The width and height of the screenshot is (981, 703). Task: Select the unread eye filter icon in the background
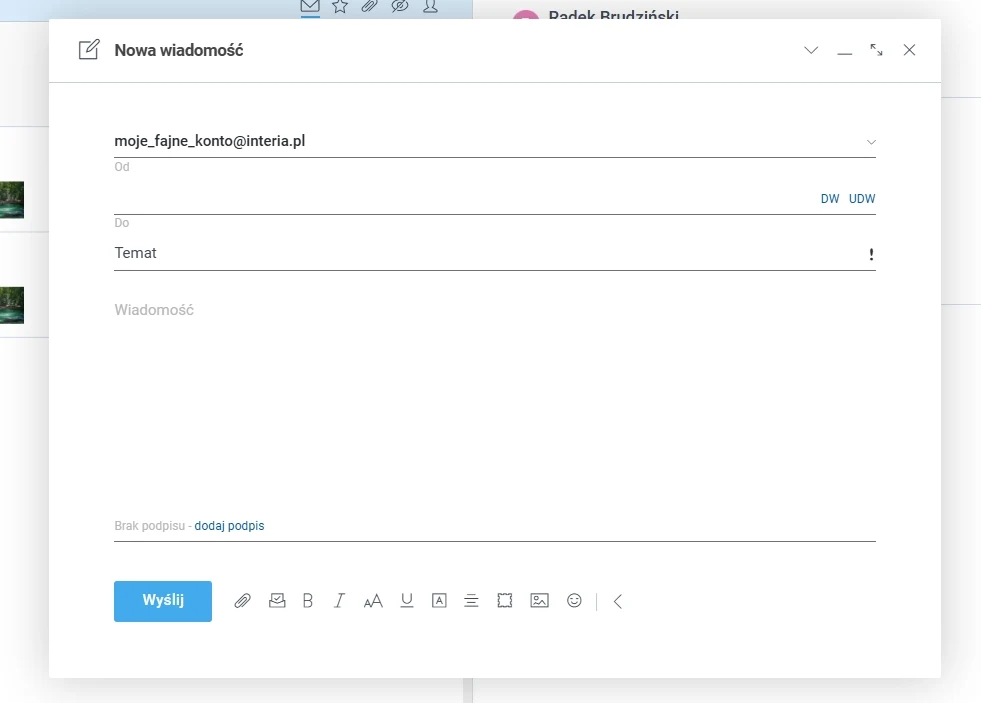coord(400,7)
